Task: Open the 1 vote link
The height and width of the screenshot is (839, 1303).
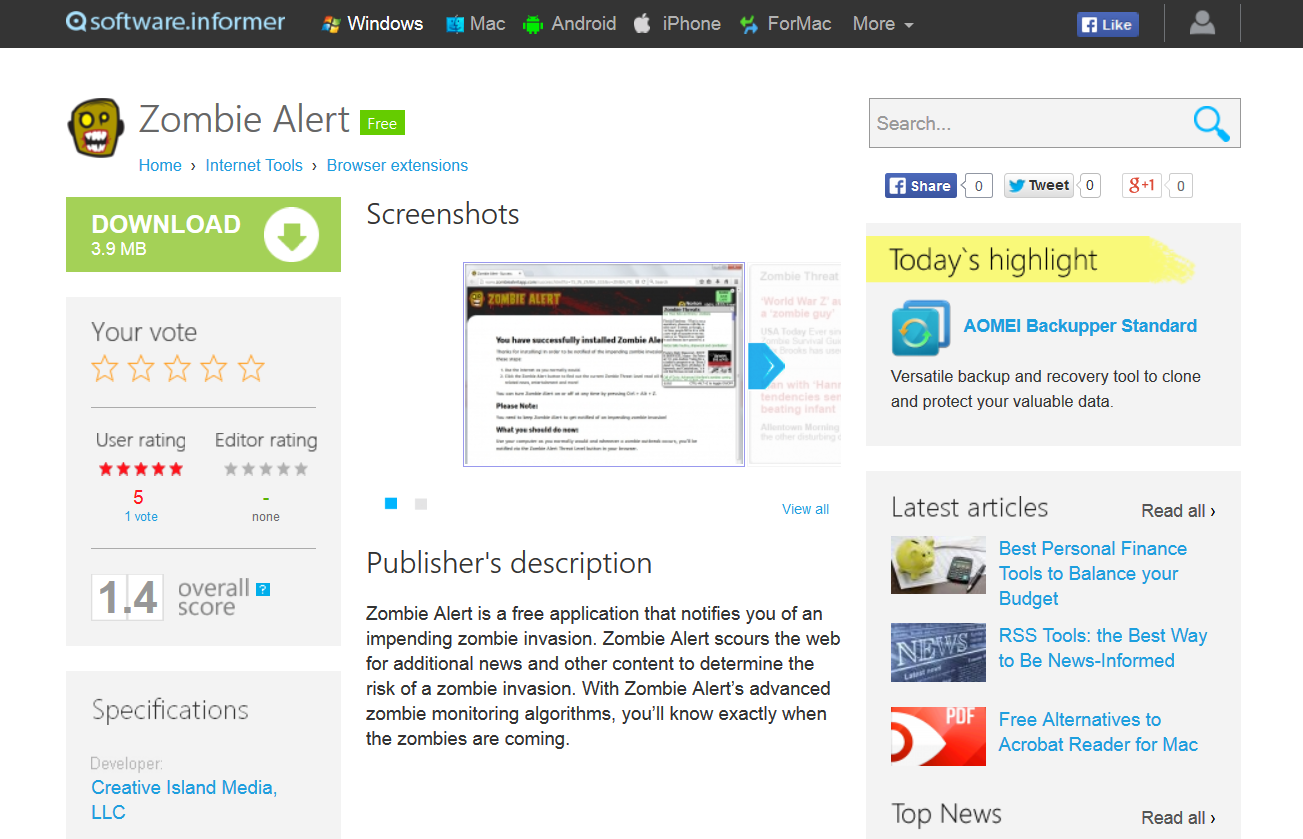Action: (141, 517)
